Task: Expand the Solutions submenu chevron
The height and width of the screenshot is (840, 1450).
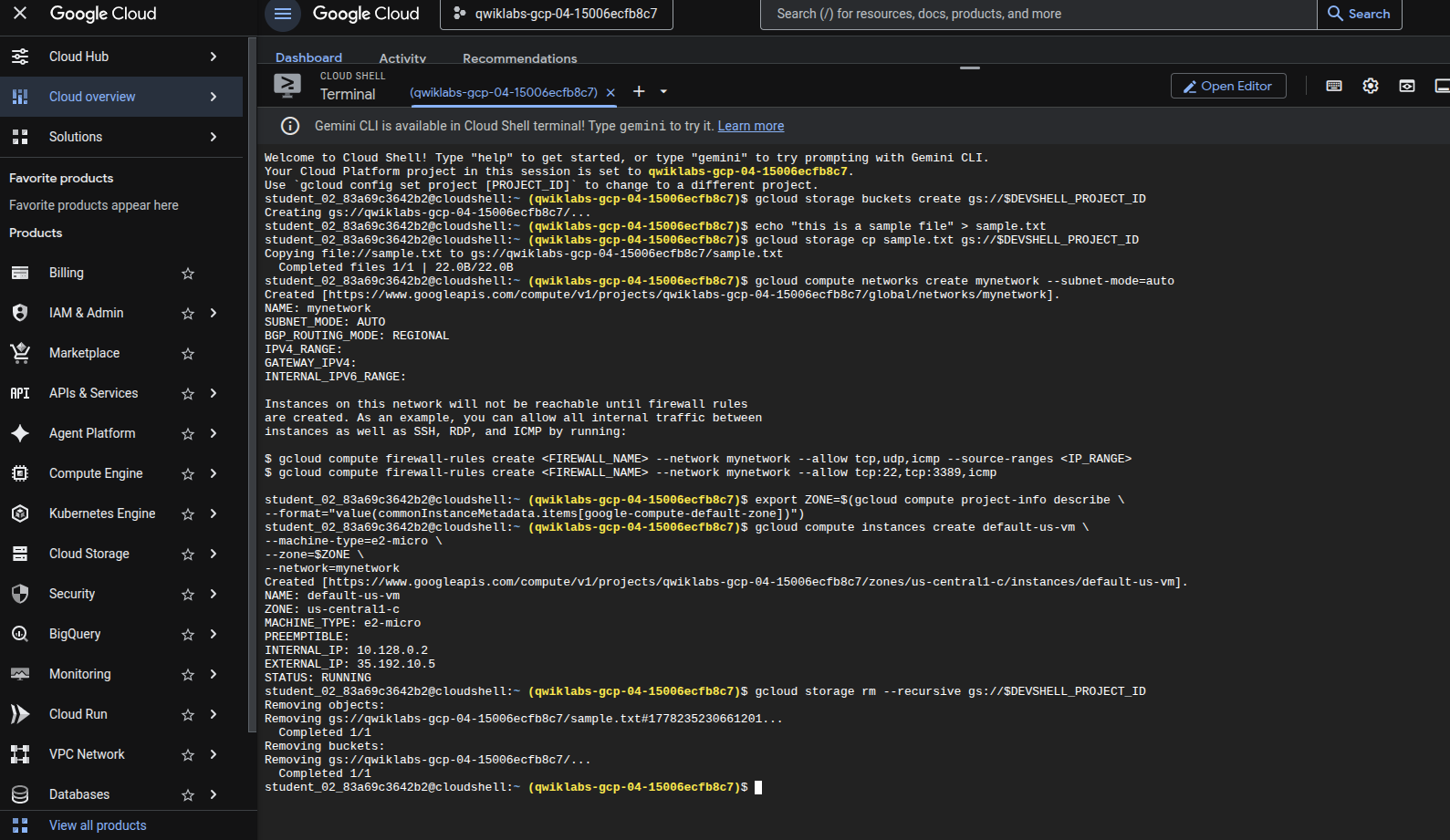Action: pyautogui.click(x=214, y=137)
